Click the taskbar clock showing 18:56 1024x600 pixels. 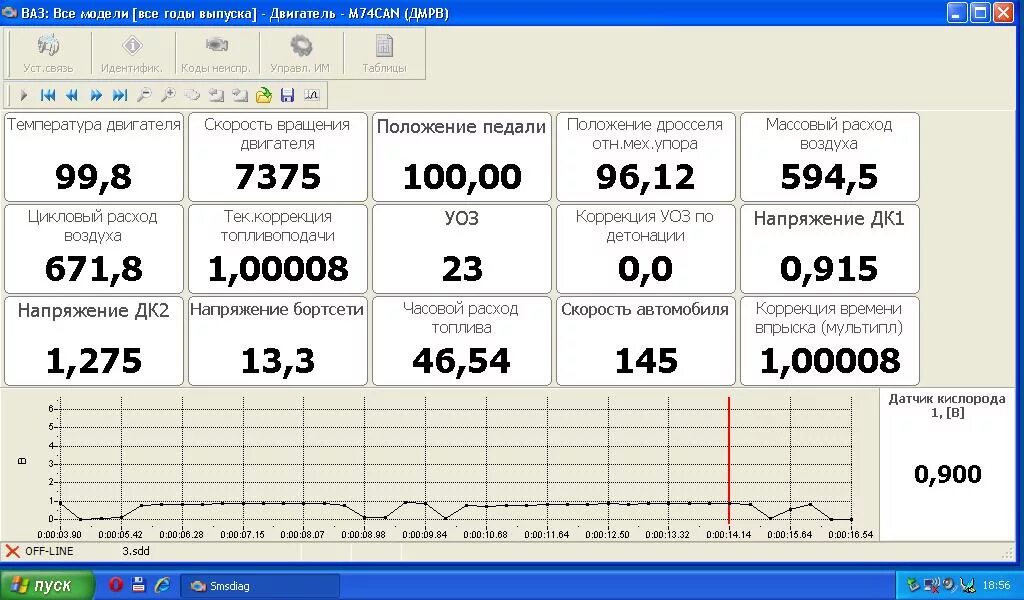click(996, 586)
